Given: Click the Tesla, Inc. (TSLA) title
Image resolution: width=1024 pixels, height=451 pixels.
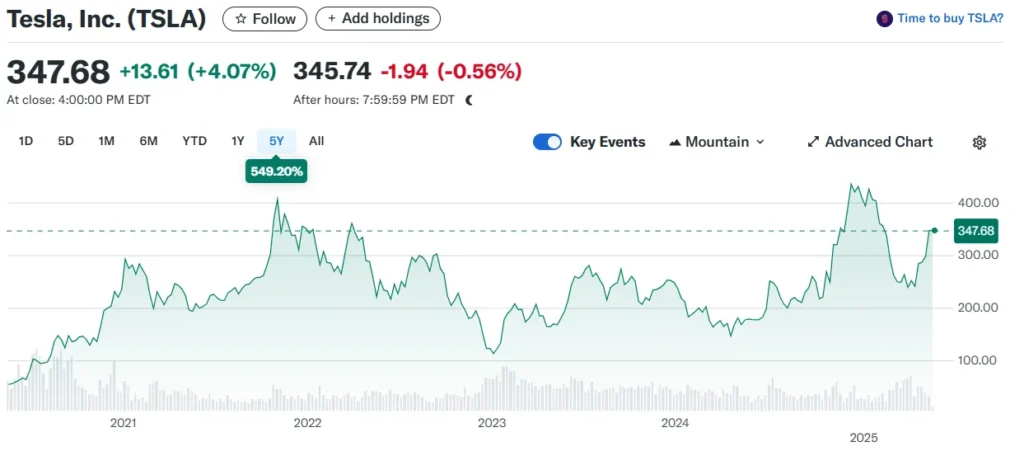Looking at the screenshot, I should coord(106,20).
